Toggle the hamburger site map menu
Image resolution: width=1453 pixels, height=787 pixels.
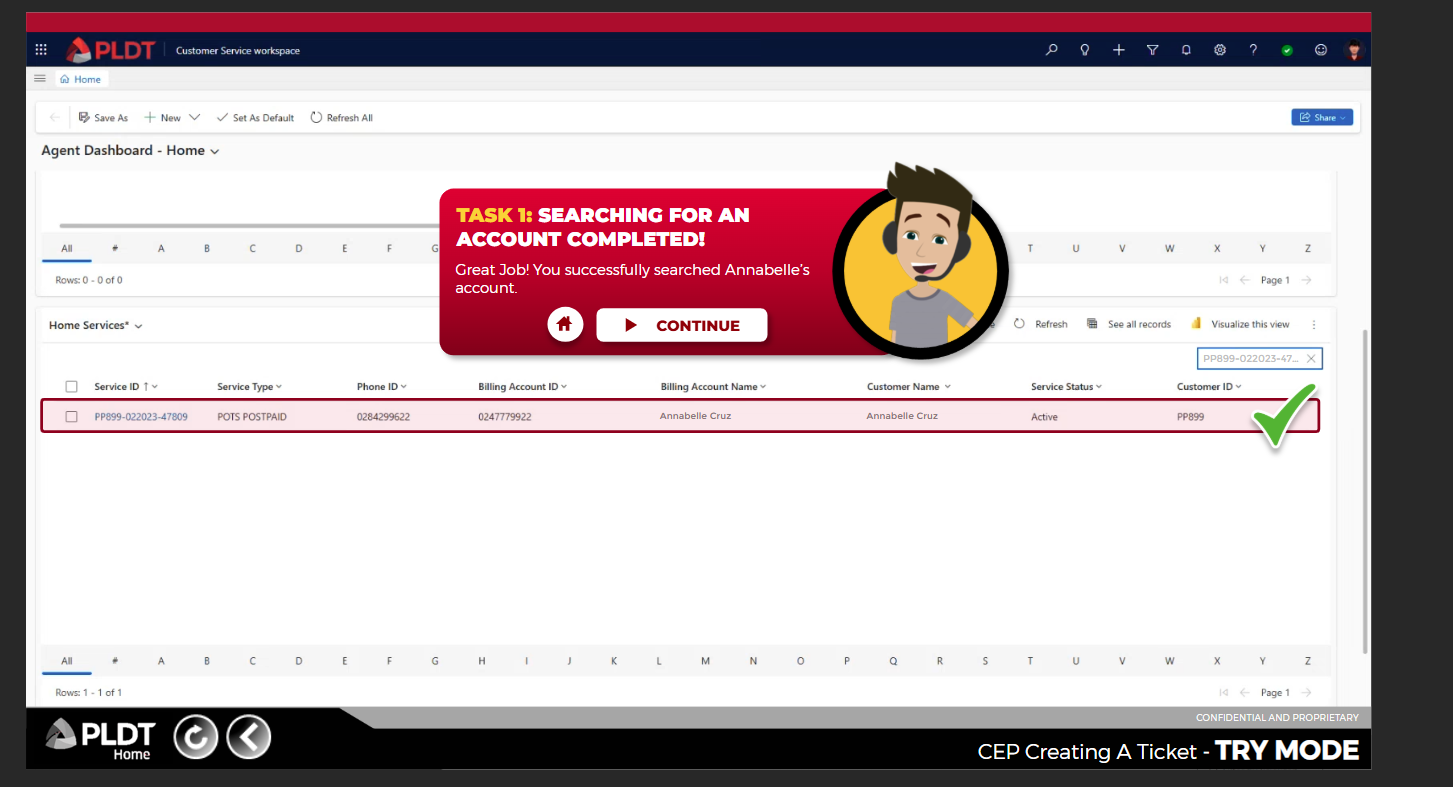(x=40, y=78)
